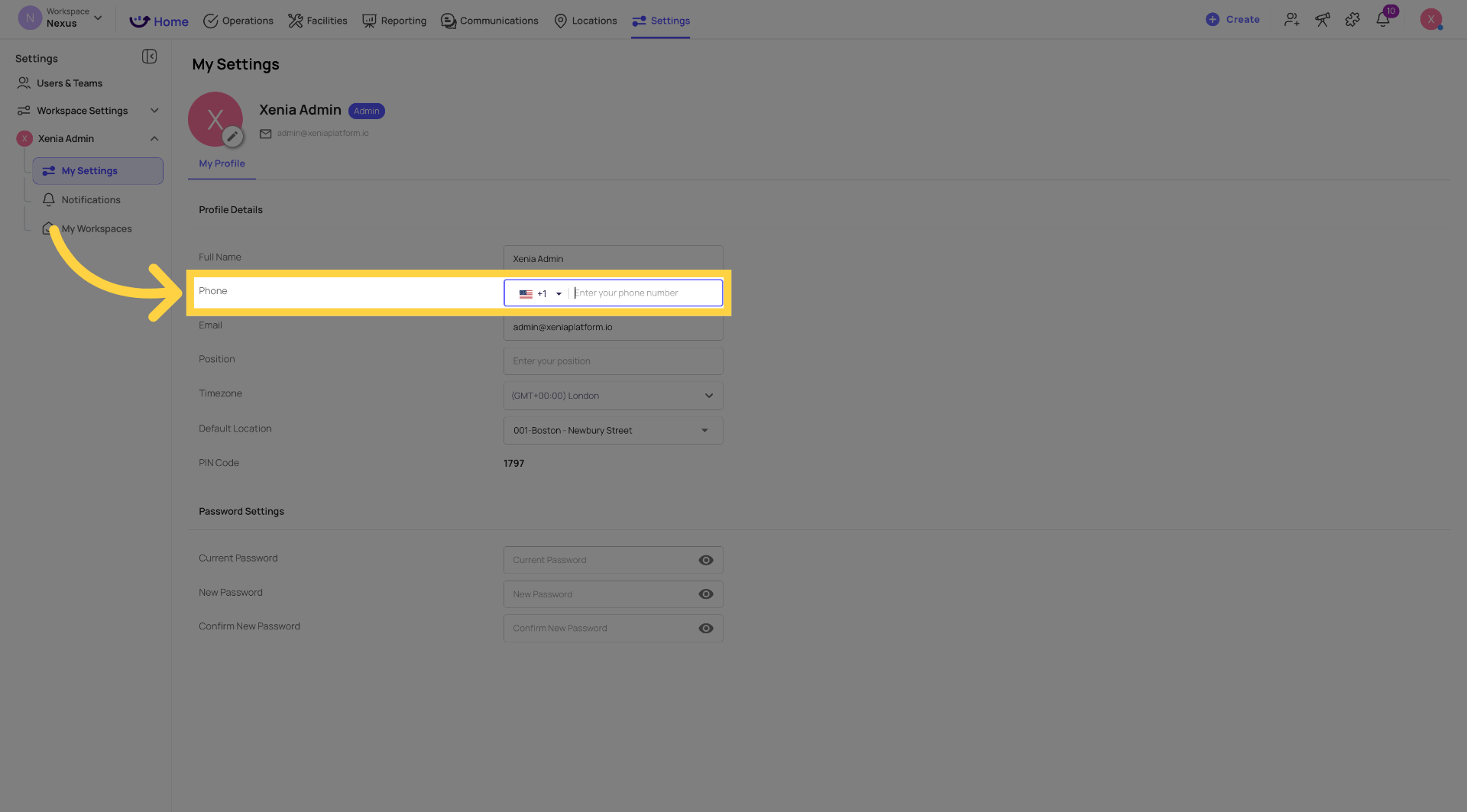Collapse the Xenia Admin sidebar section
This screenshot has height=812, width=1467.
tap(154, 139)
